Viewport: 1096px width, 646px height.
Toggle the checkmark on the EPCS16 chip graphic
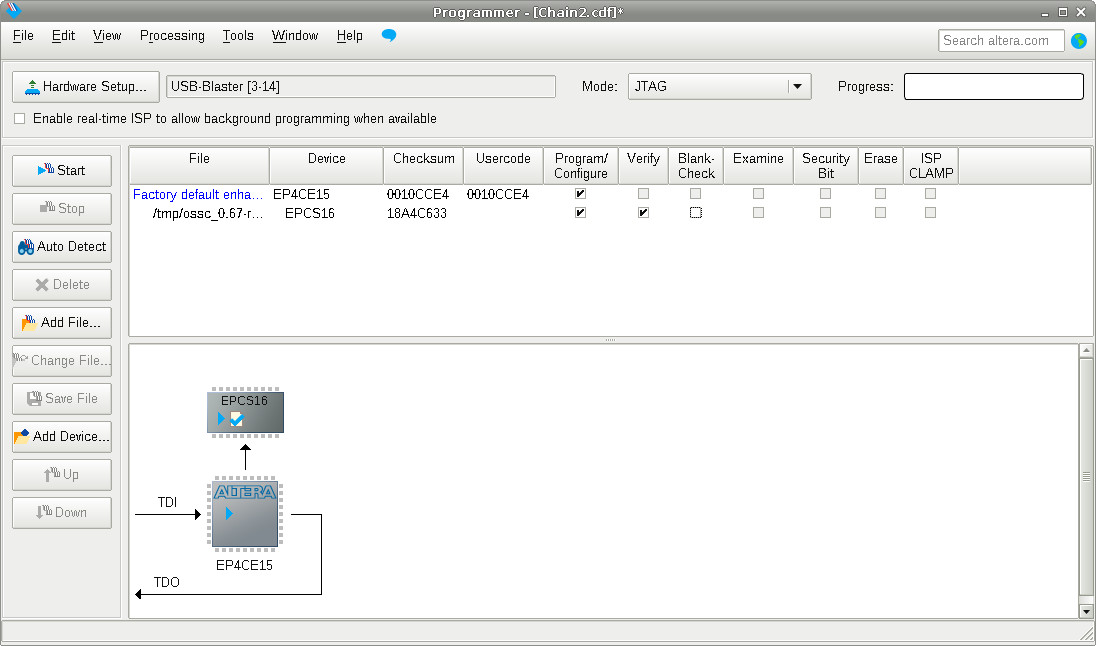[x=236, y=419]
